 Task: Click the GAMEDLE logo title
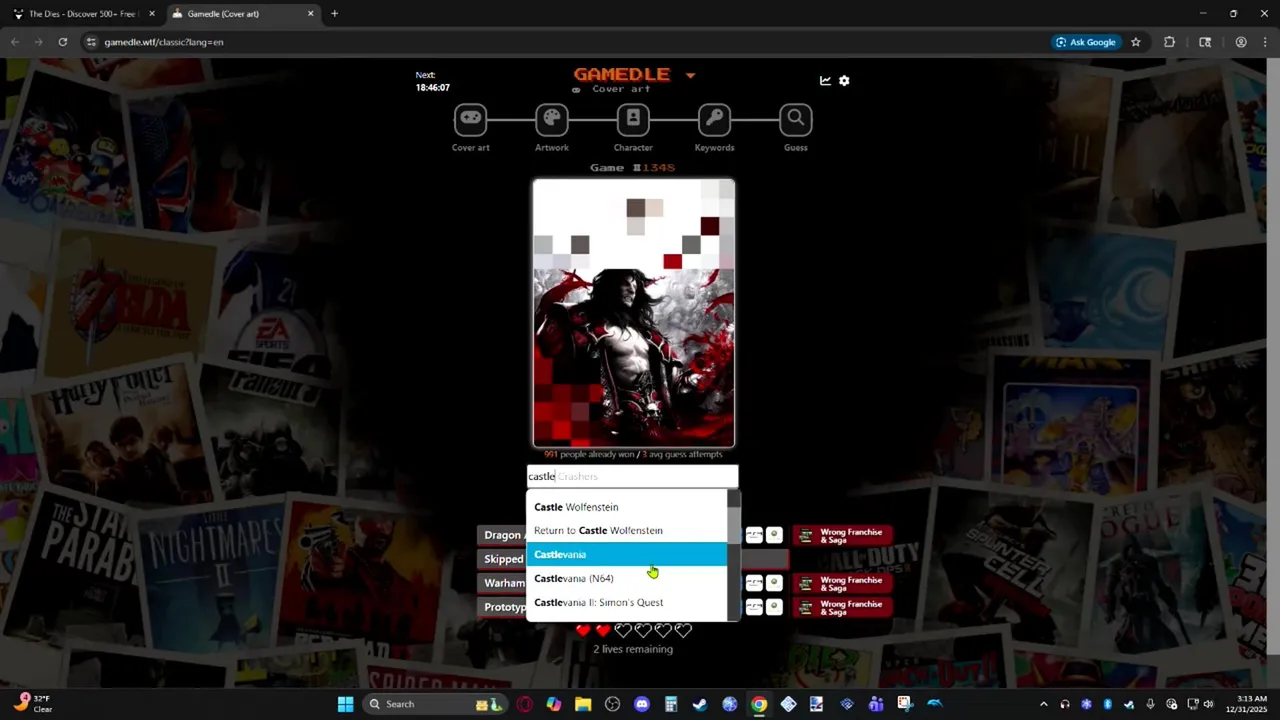(621, 74)
